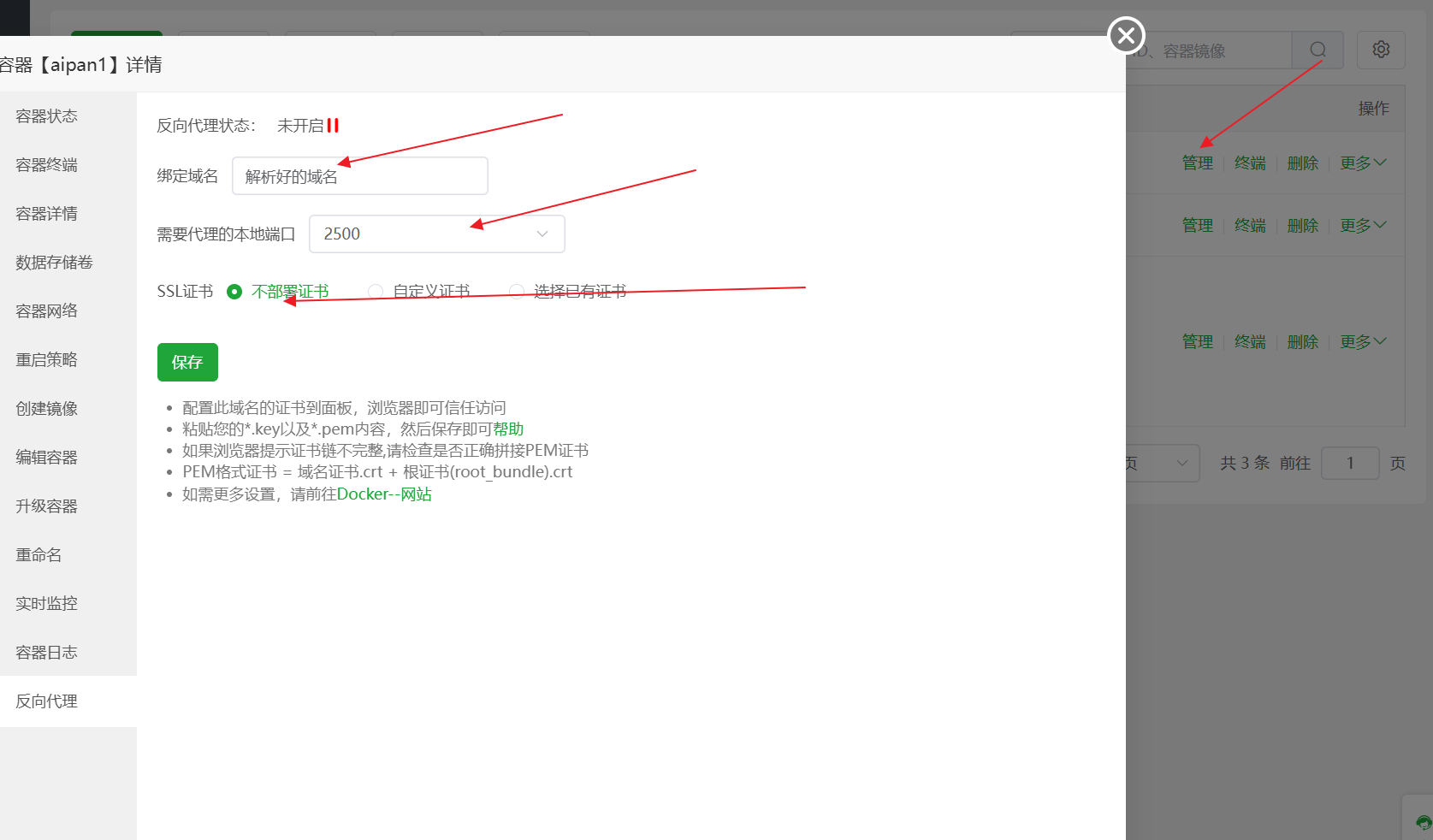Select the 选择已有证书 radio option
1433x840 pixels.
click(516, 292)
